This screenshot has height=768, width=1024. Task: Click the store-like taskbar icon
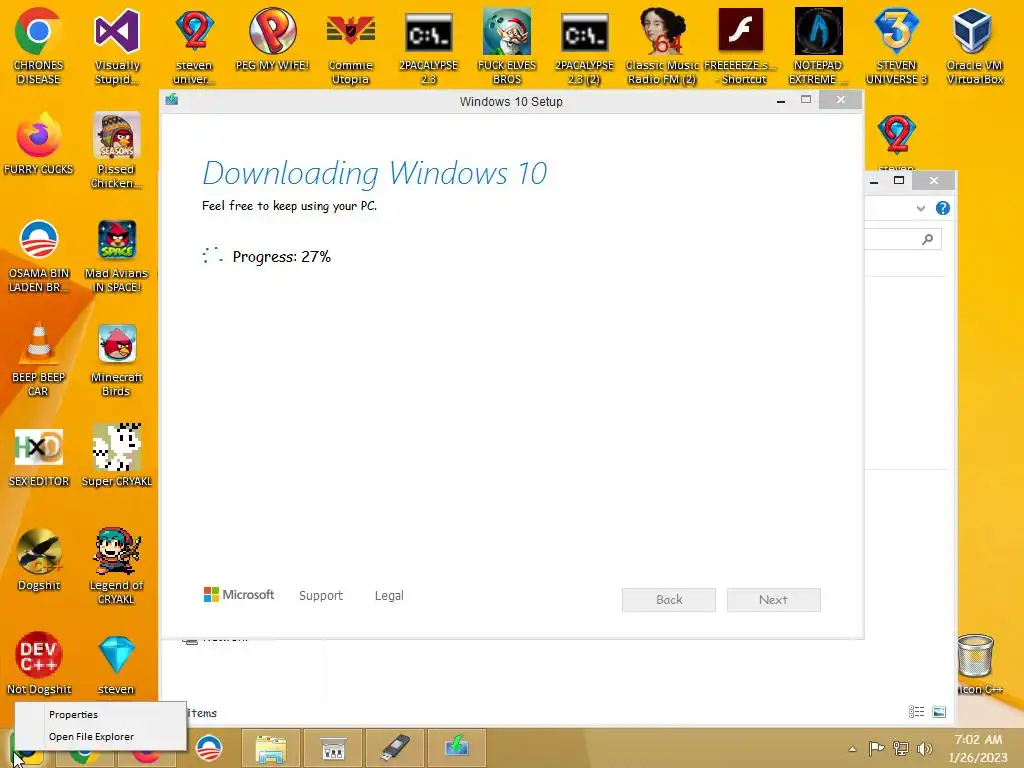click(333, 748)
